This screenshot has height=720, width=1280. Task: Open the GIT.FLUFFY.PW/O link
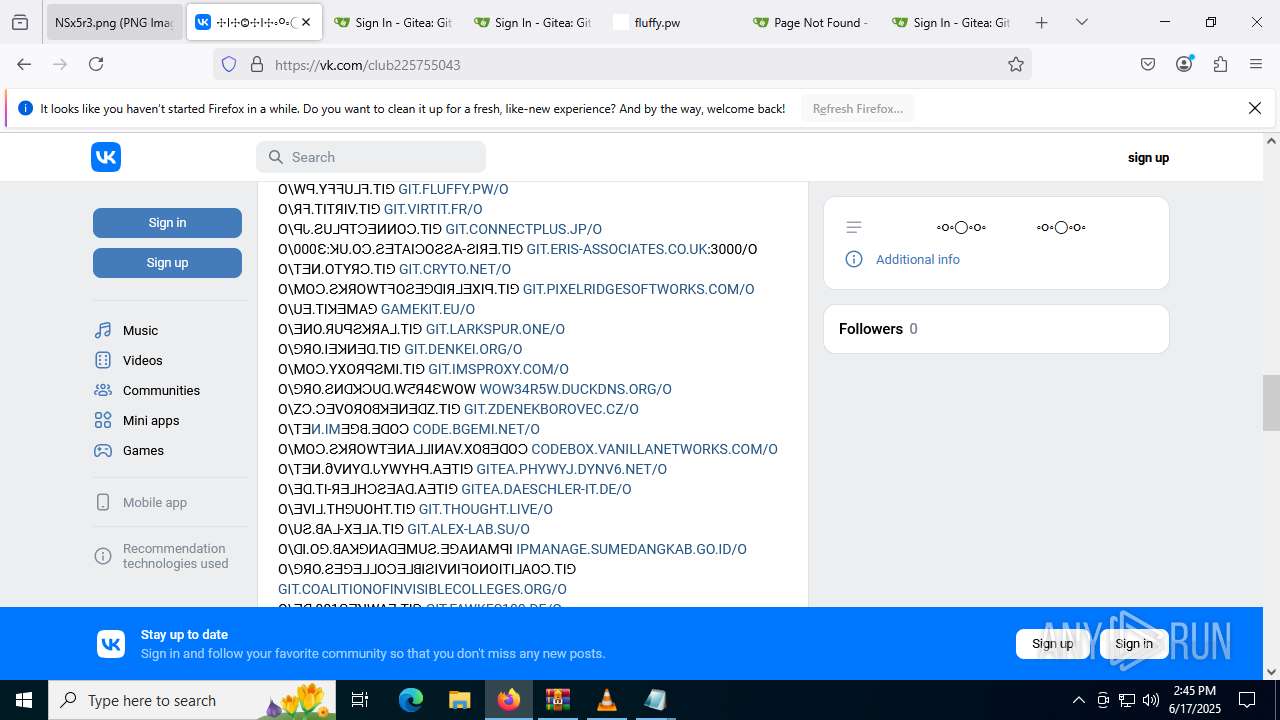453,189
